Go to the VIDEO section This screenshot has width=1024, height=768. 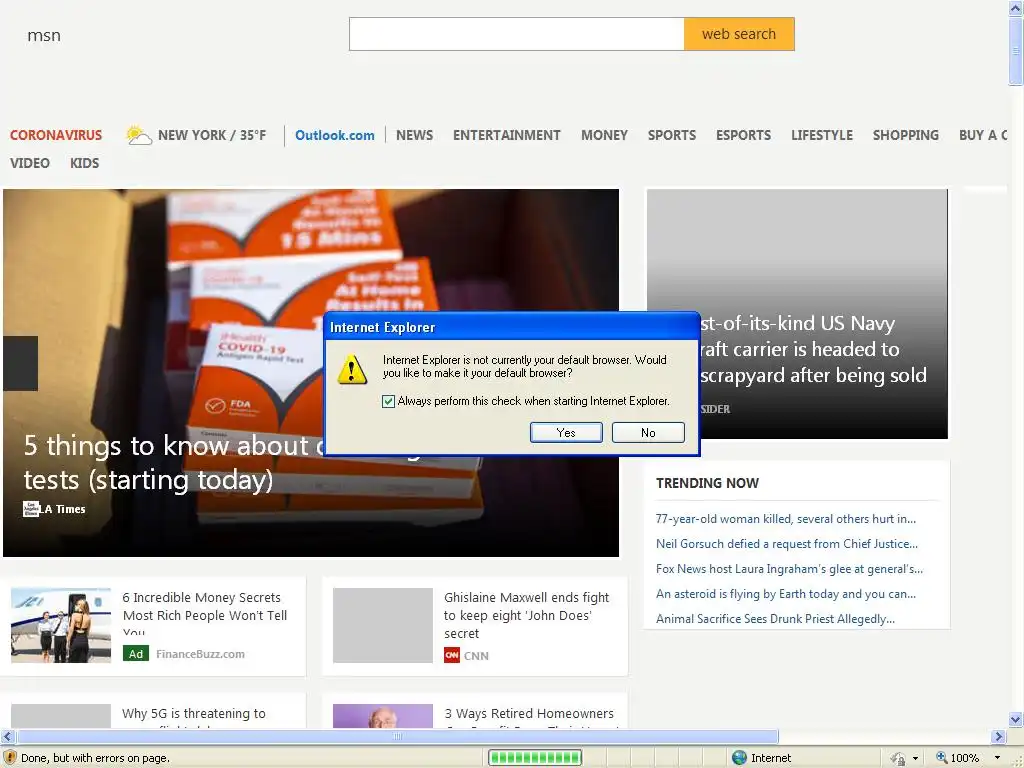[30, 163]
